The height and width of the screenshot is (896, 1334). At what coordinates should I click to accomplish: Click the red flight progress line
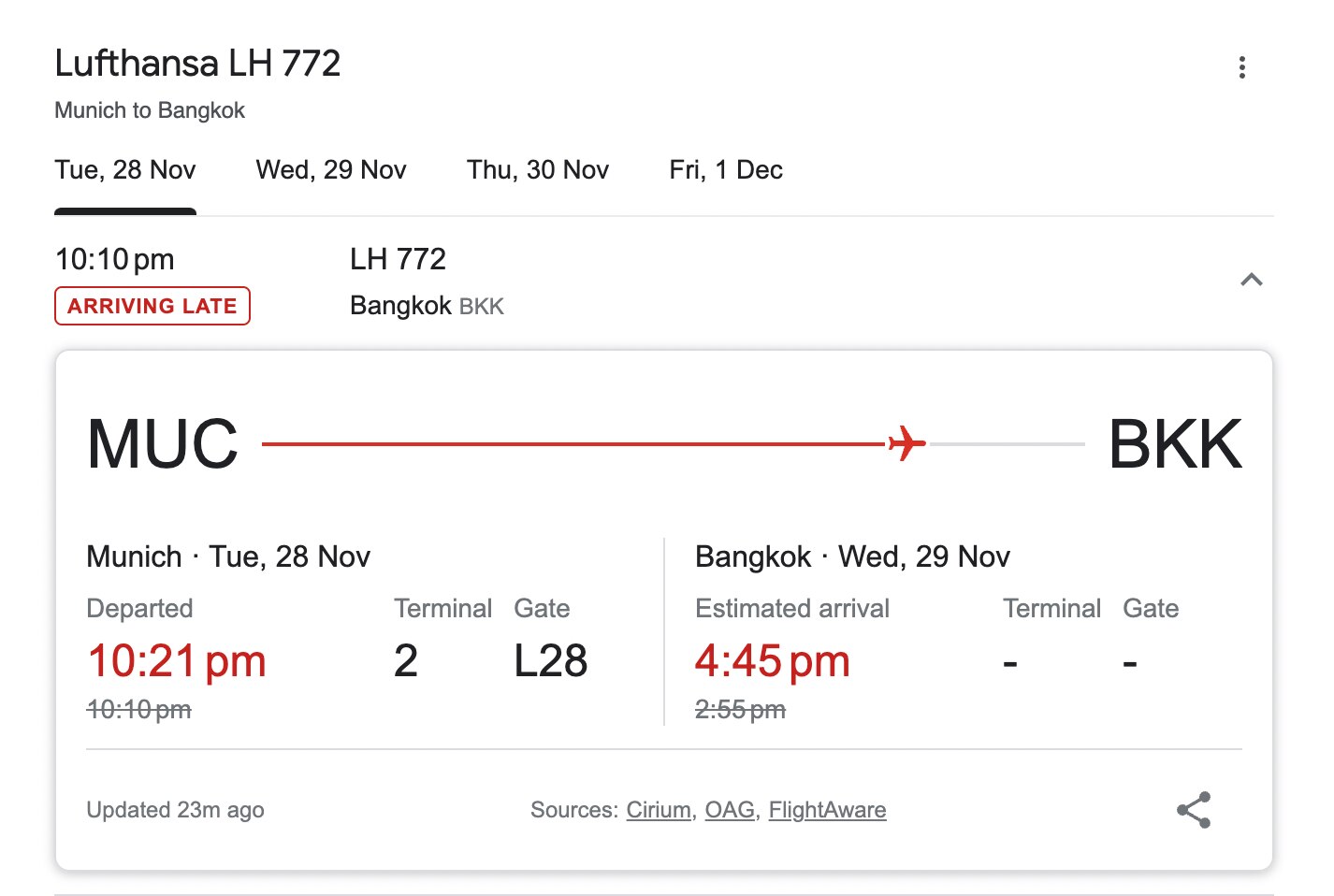571,444
